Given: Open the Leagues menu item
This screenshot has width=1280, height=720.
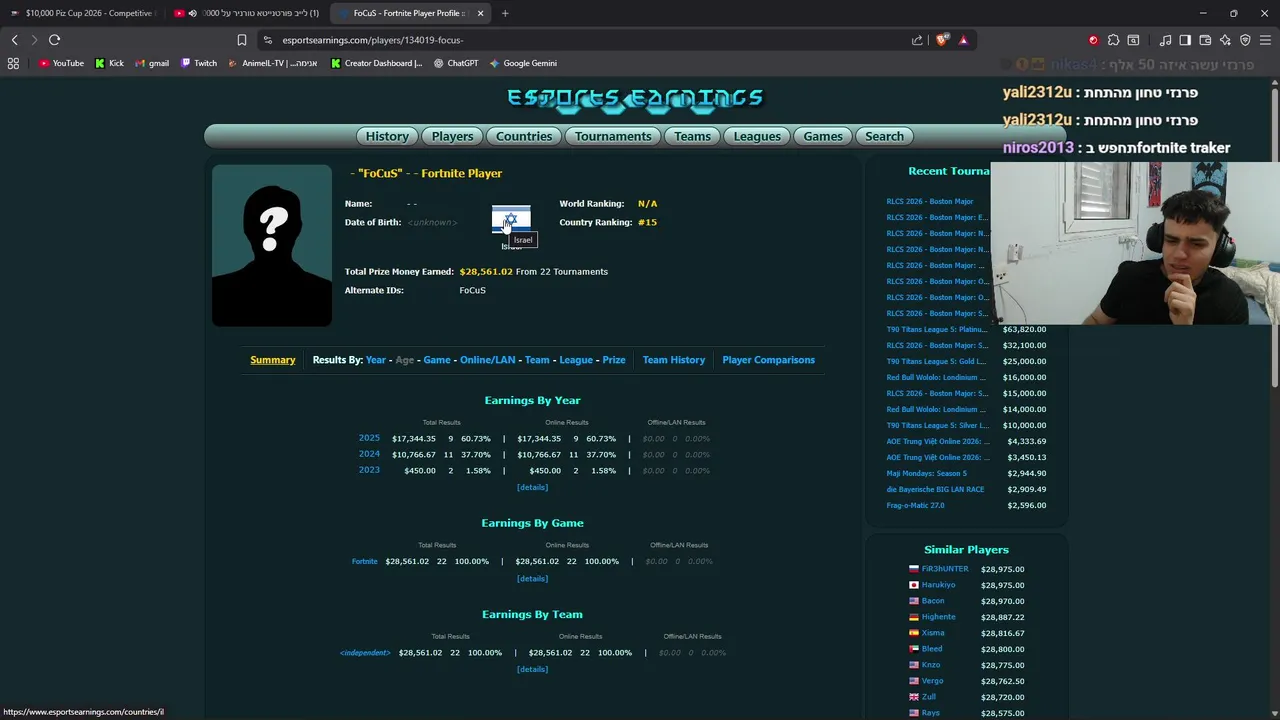Looking at the screenshot, I should tap(757, 136).
